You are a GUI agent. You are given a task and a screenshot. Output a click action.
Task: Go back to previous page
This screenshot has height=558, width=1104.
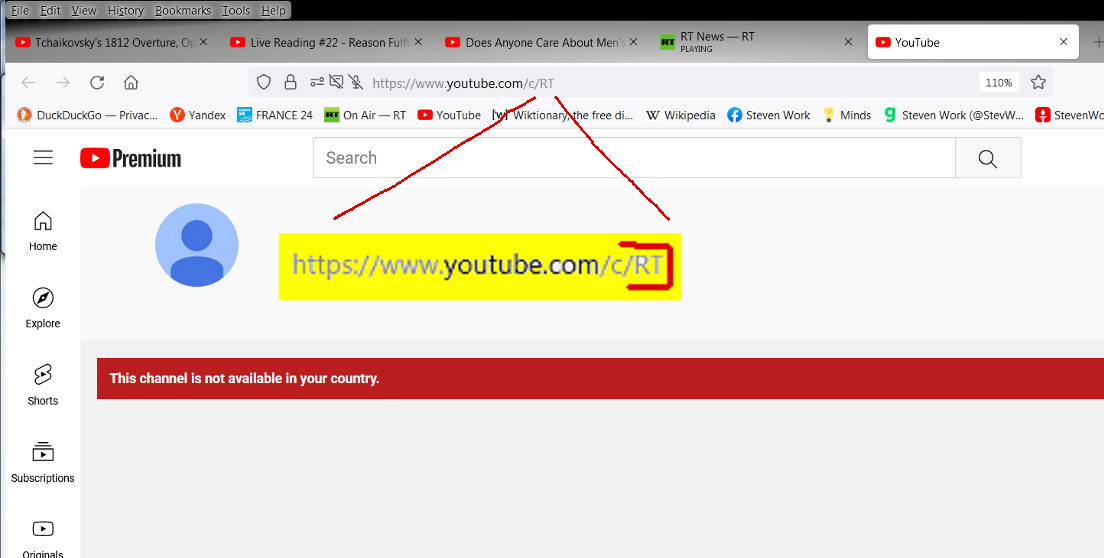click(28, 83)
